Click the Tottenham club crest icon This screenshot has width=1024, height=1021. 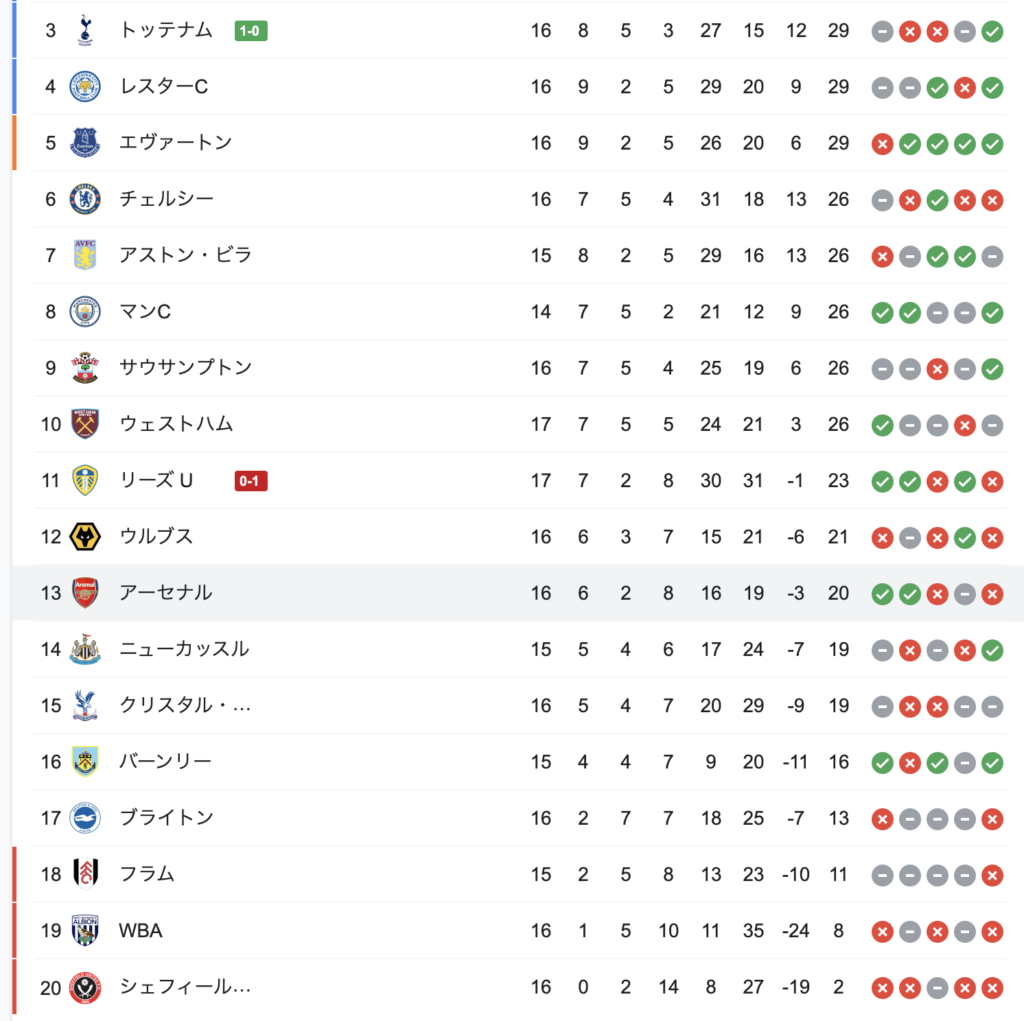(x=85, y=31)
